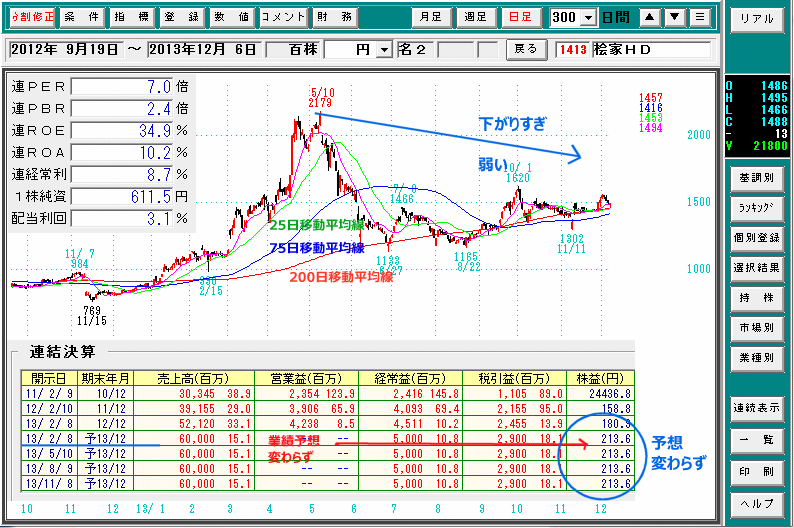Click the 開示日 column header

click(49, 378)
